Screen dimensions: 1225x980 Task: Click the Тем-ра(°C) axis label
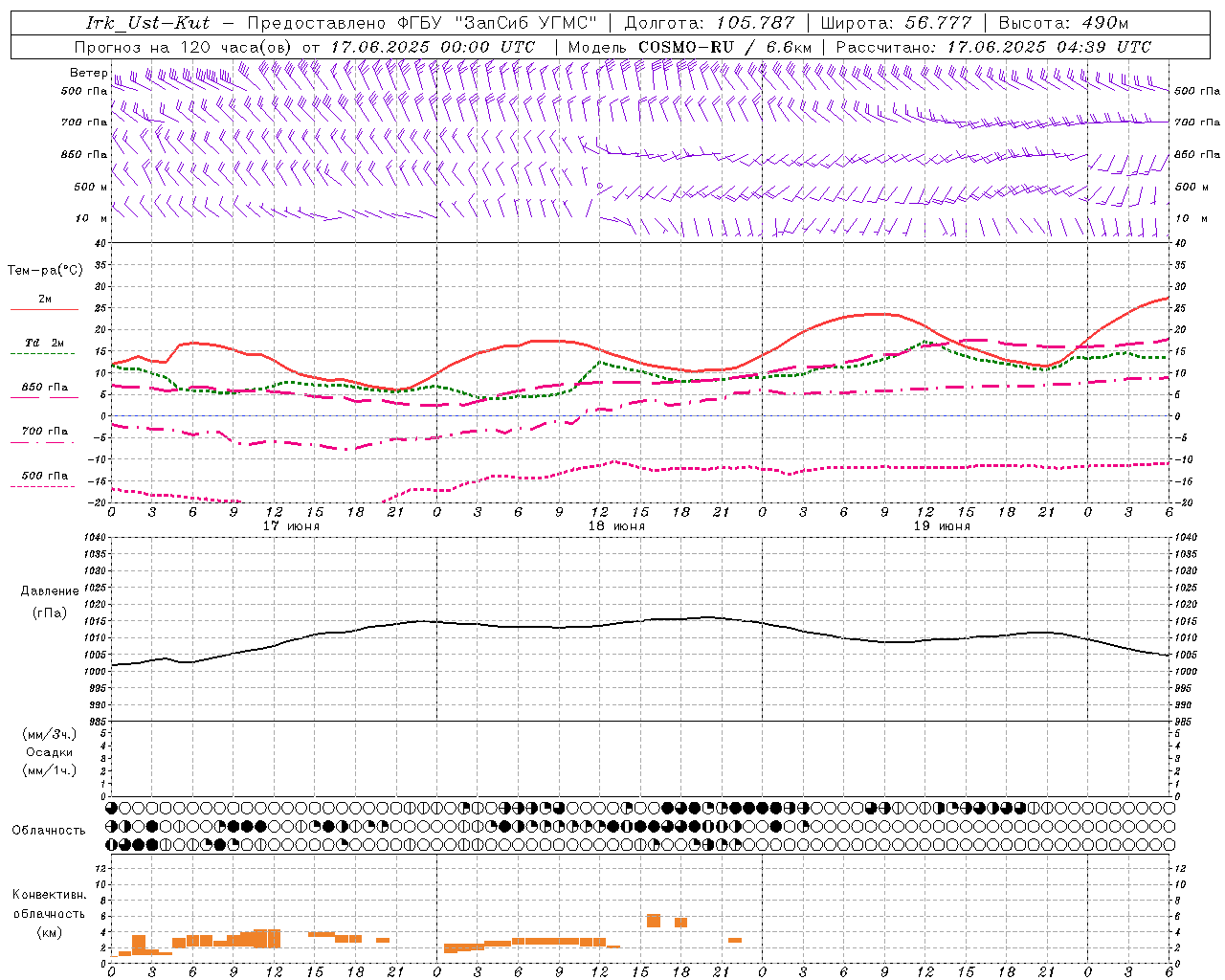pos(45,271)
